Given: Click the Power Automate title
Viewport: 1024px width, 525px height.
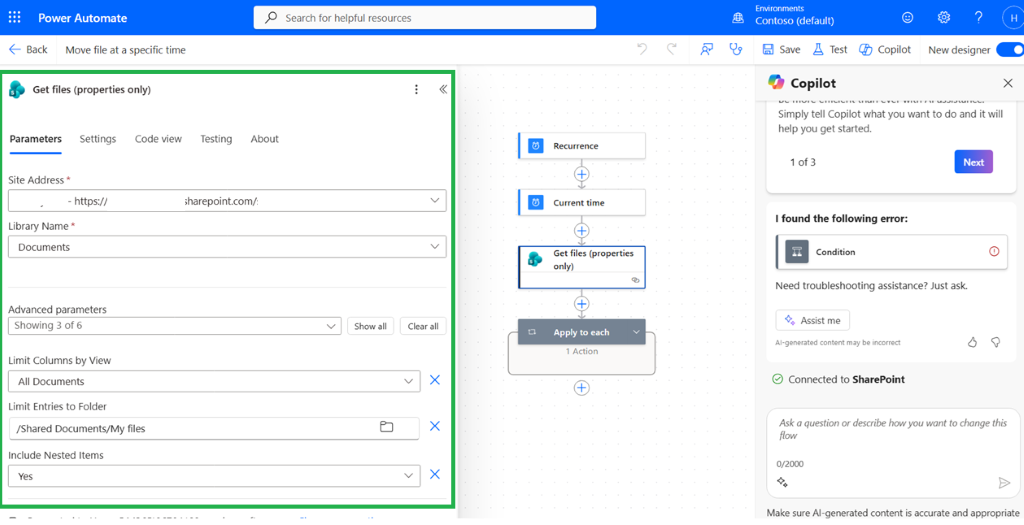Looking at the screenshot, I should coord(82,18).
